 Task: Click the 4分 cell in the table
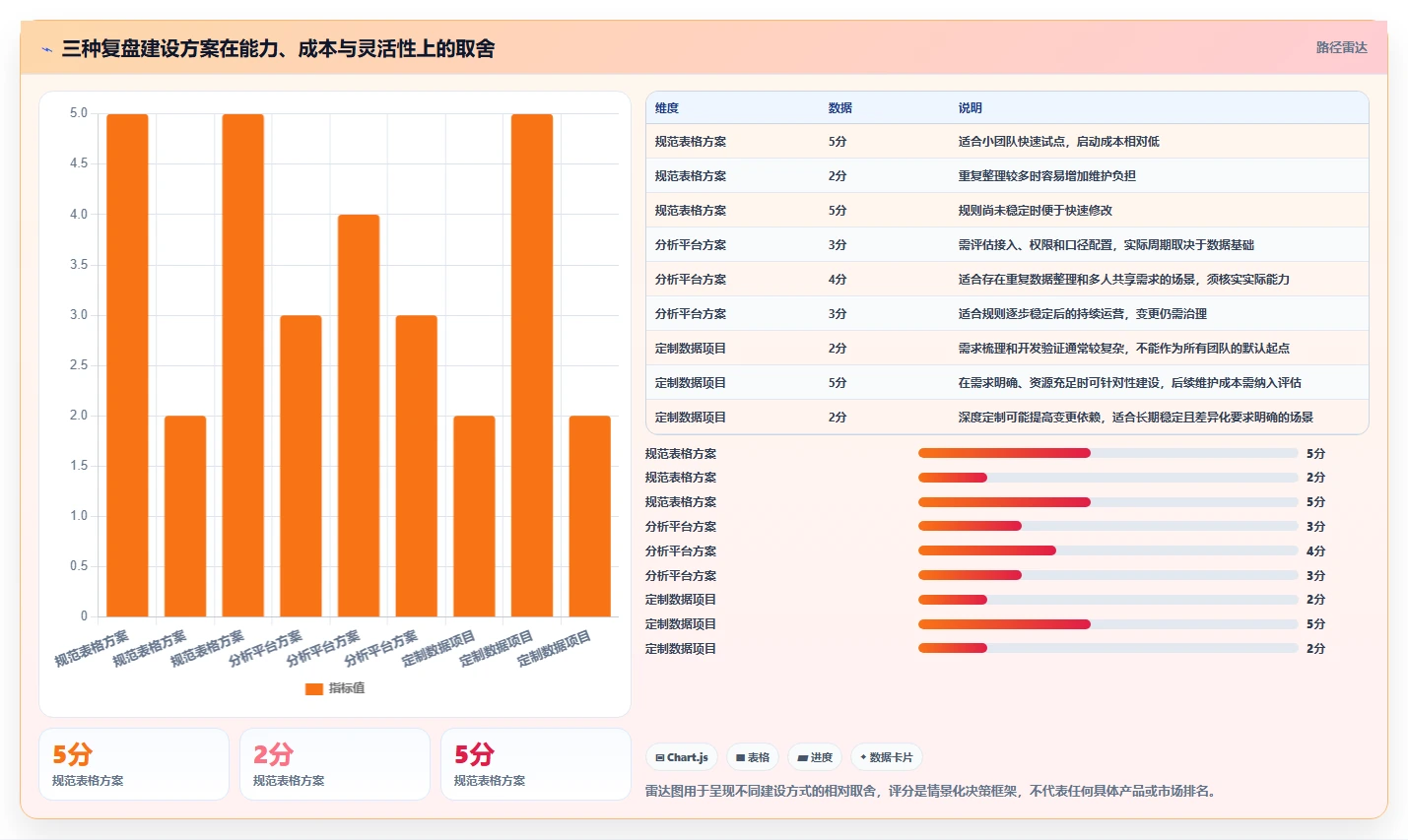(x=838, y=280)
